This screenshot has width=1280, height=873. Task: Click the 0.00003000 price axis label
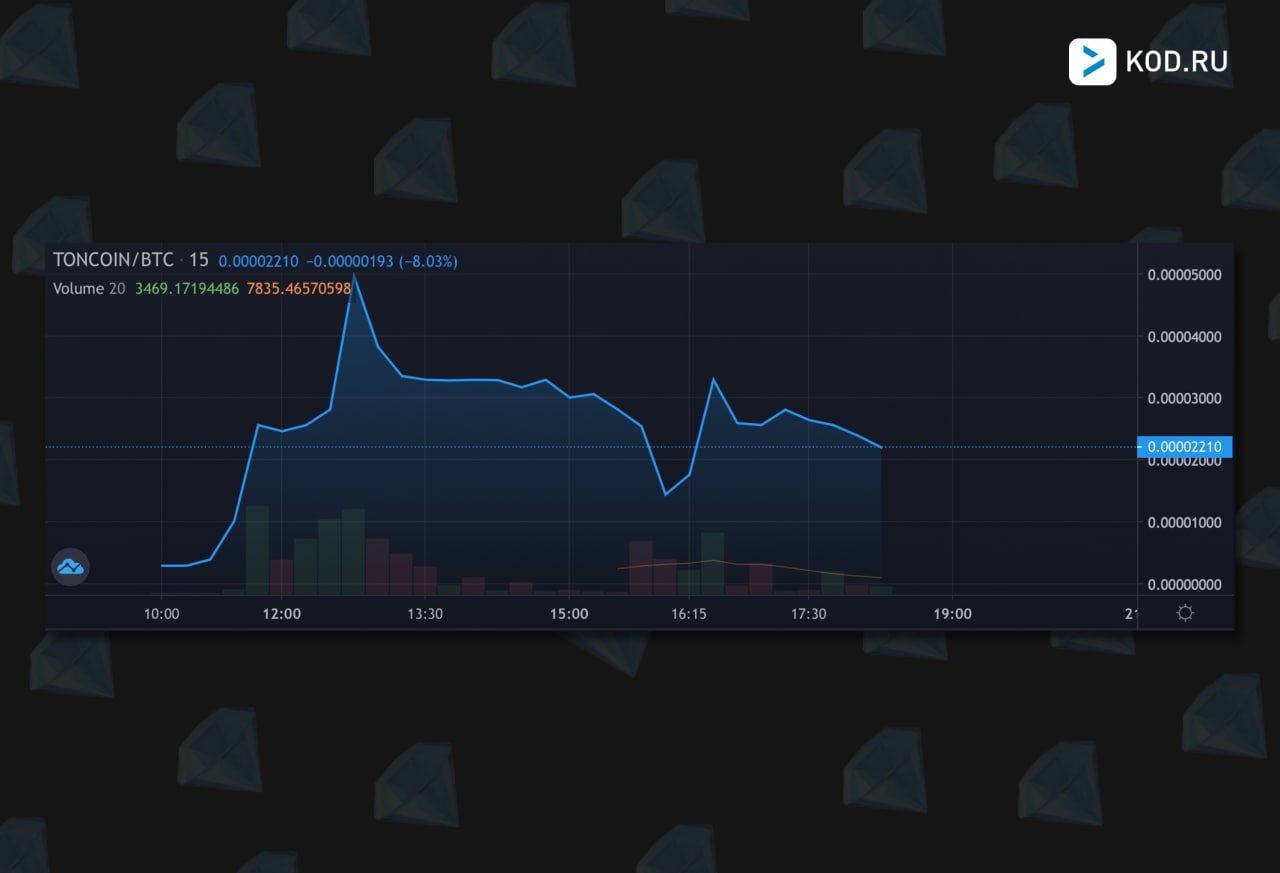tap(1184, 399)
